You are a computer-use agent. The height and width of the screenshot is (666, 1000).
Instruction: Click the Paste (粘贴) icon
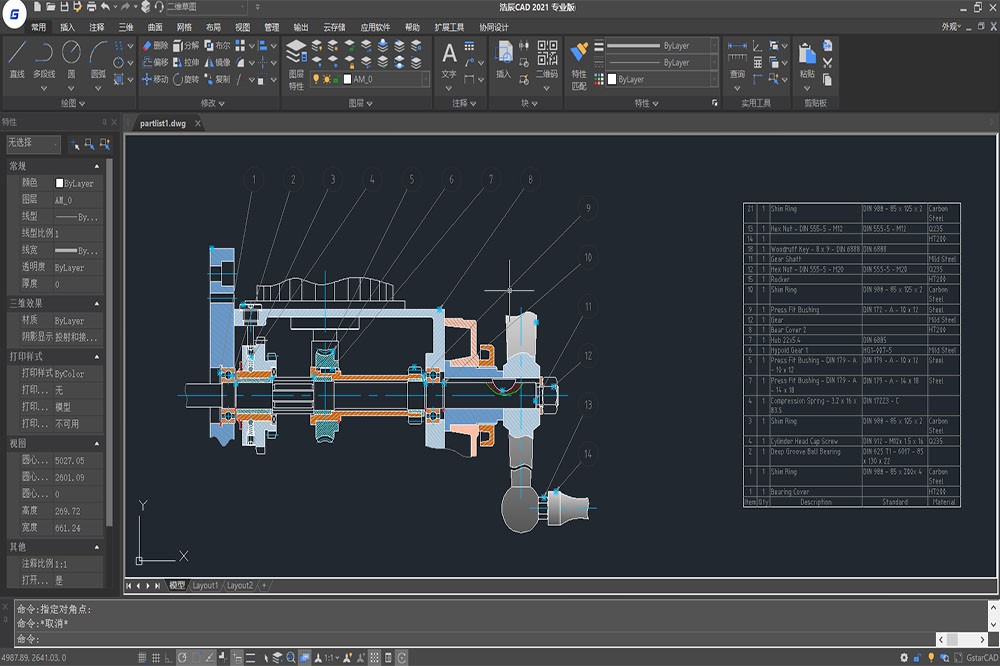coord(807,60)
